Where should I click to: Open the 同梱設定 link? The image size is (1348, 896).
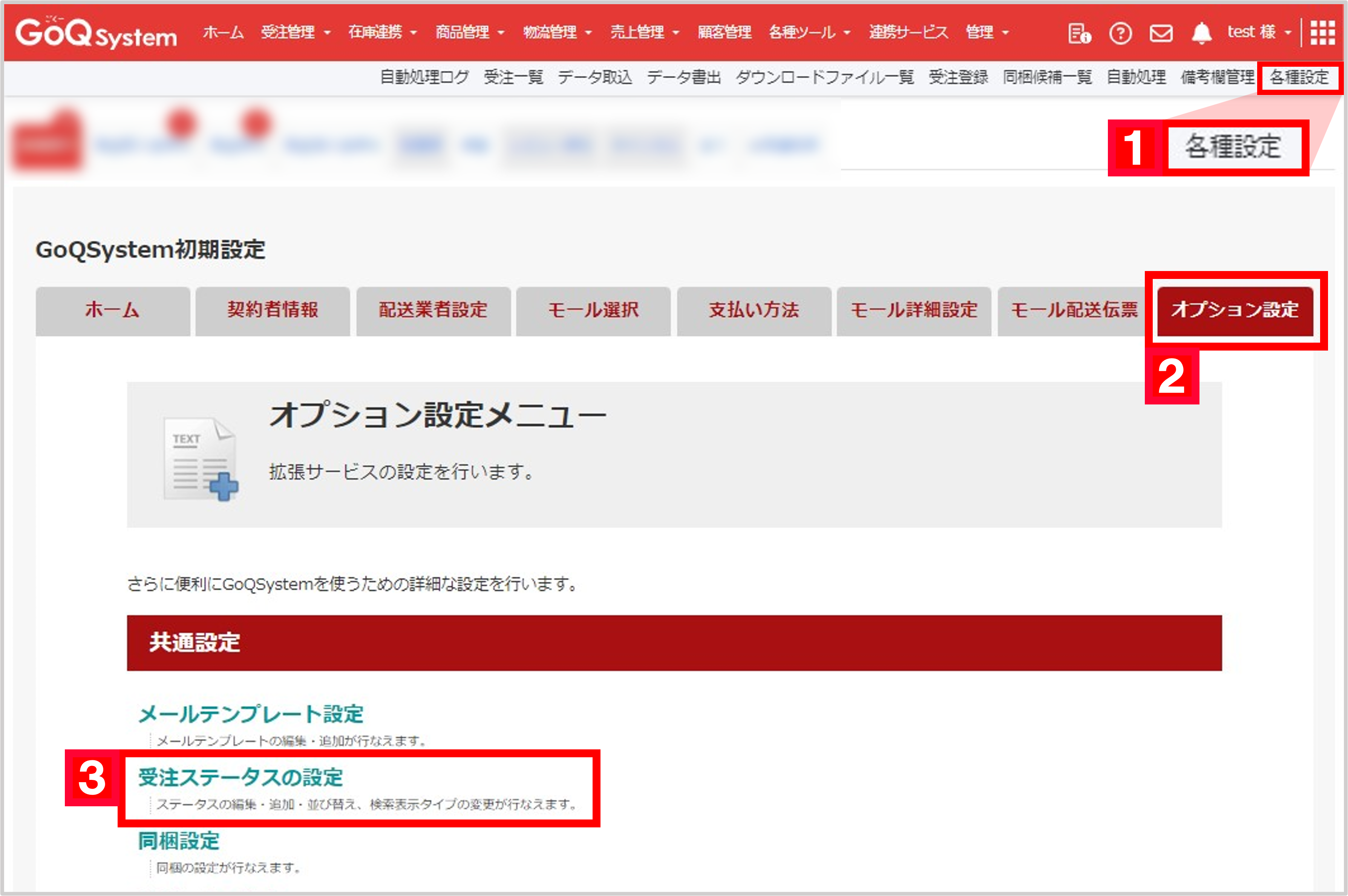coord(179,841)
